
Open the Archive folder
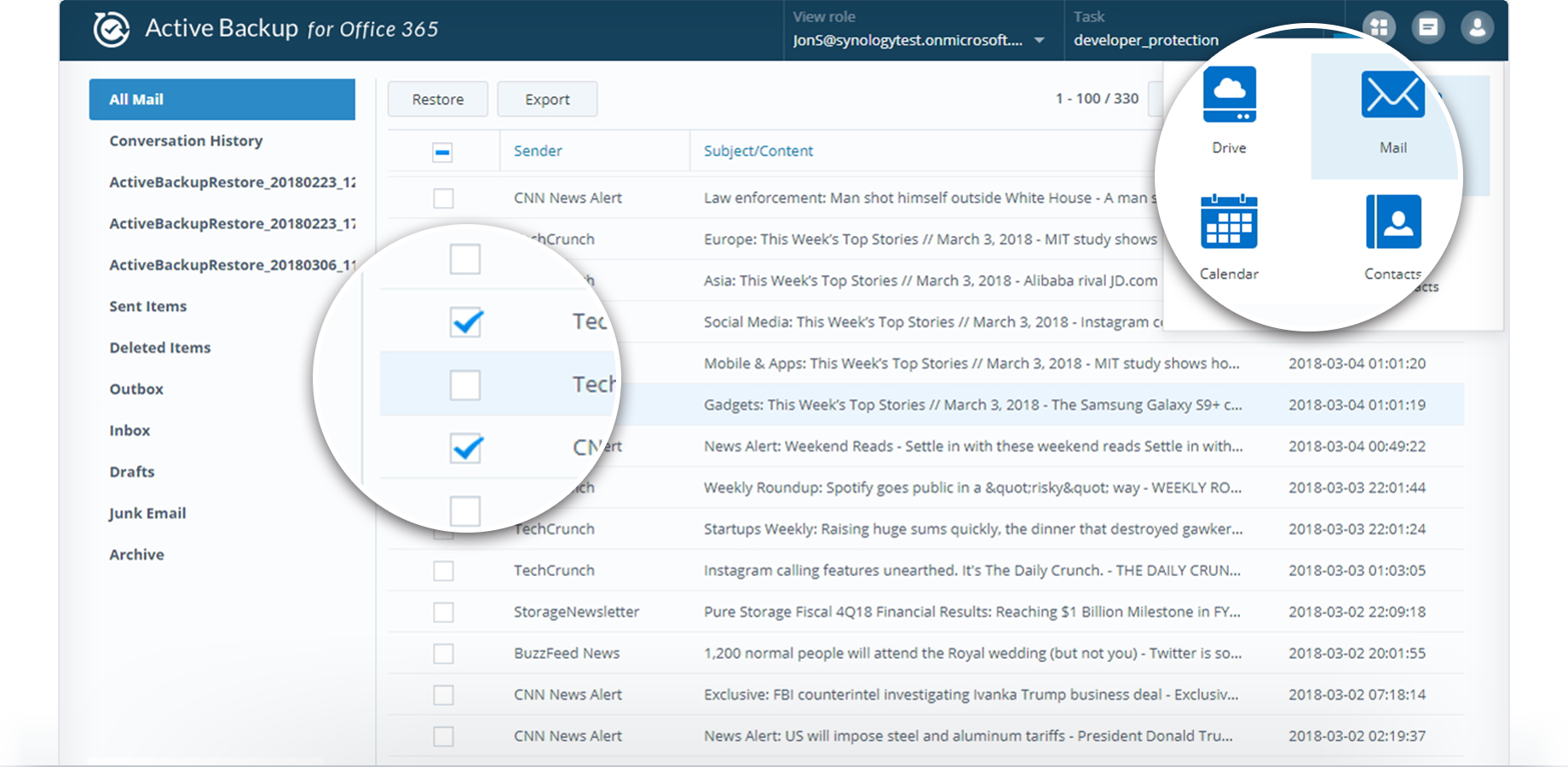point(136,555)
